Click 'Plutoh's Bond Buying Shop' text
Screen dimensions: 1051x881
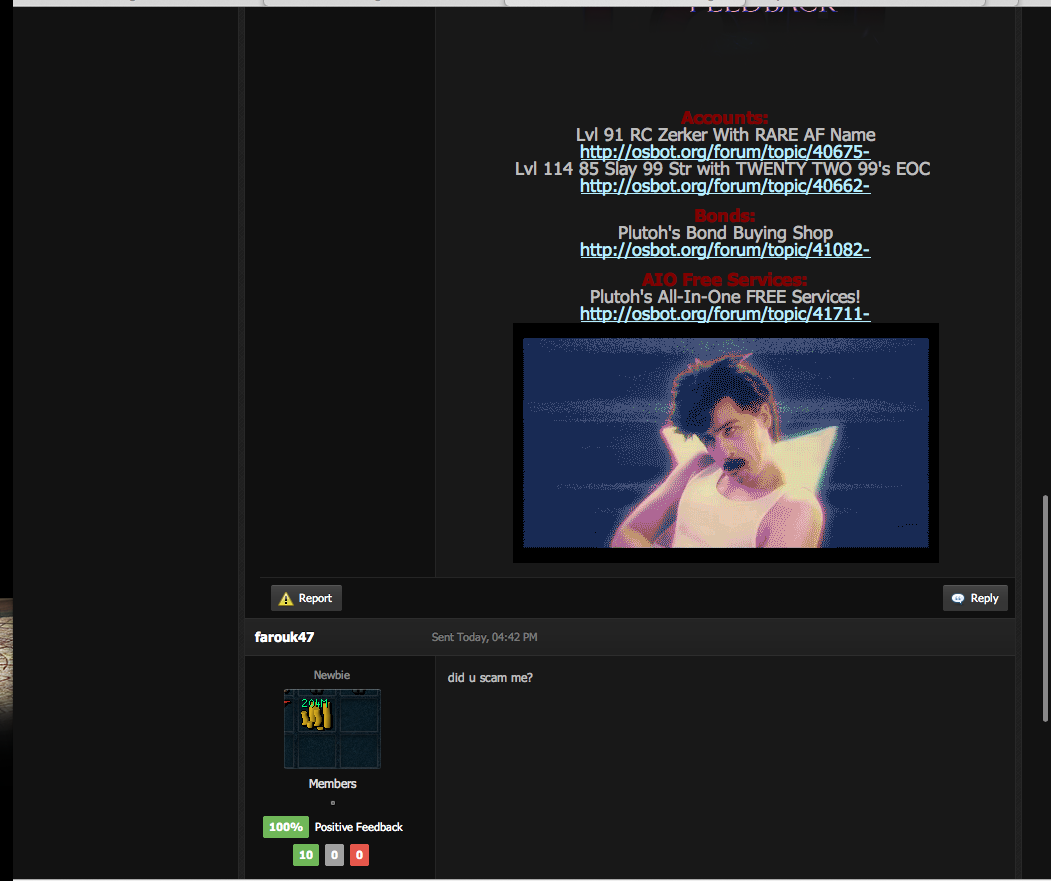tap(725, 233)
